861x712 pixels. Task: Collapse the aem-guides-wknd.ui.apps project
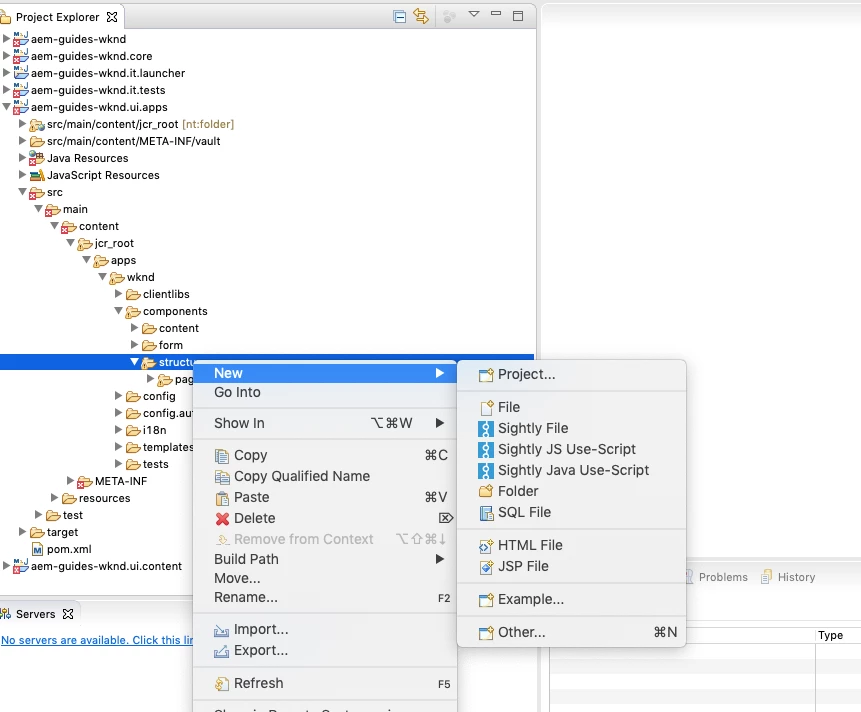point(6,106)
